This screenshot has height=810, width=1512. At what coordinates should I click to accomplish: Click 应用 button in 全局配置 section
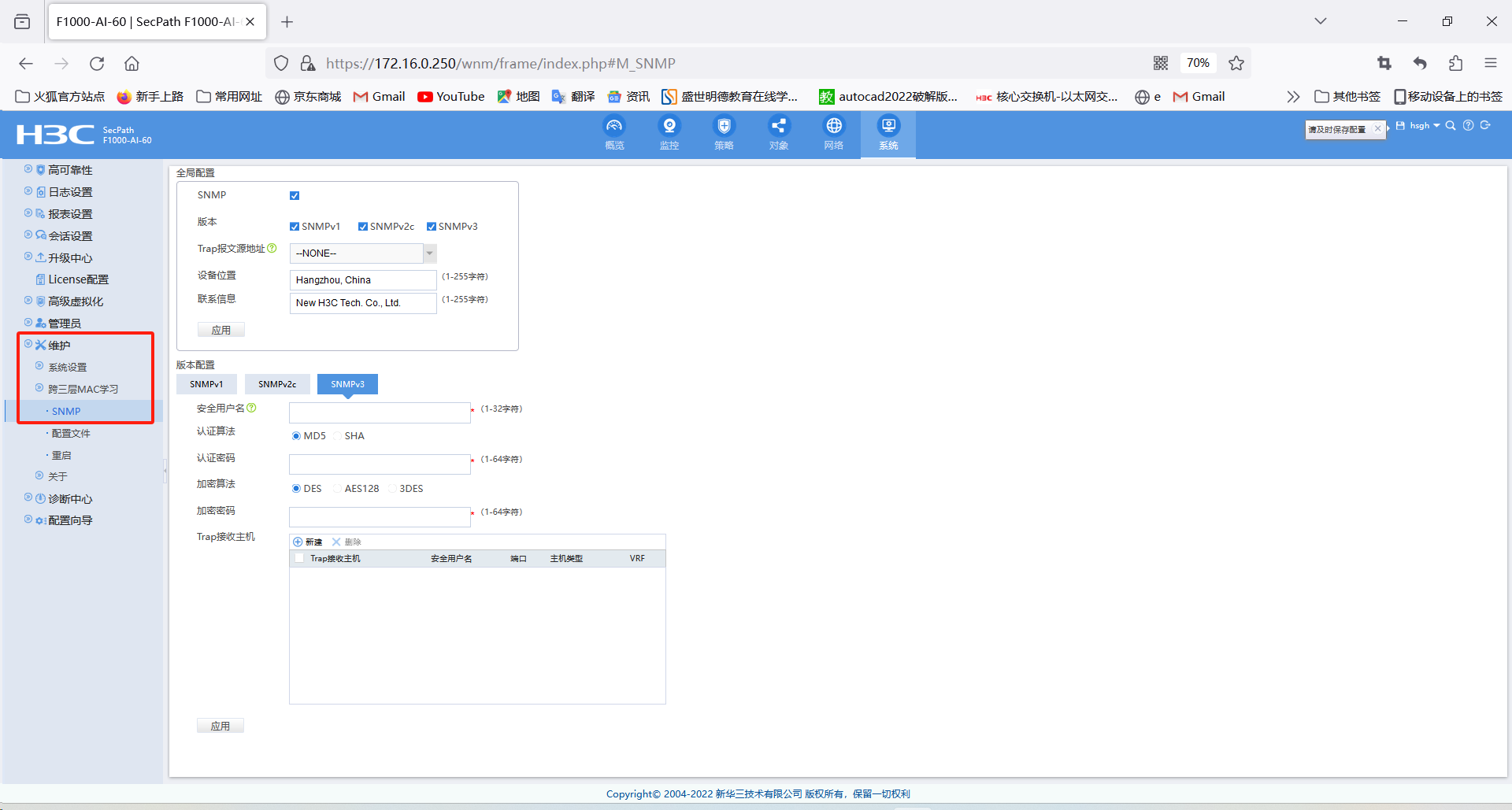point(221,331)
